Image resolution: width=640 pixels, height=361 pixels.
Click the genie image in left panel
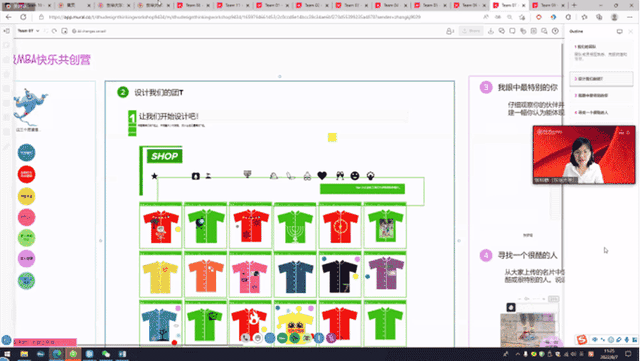click(x=30, y=107)
